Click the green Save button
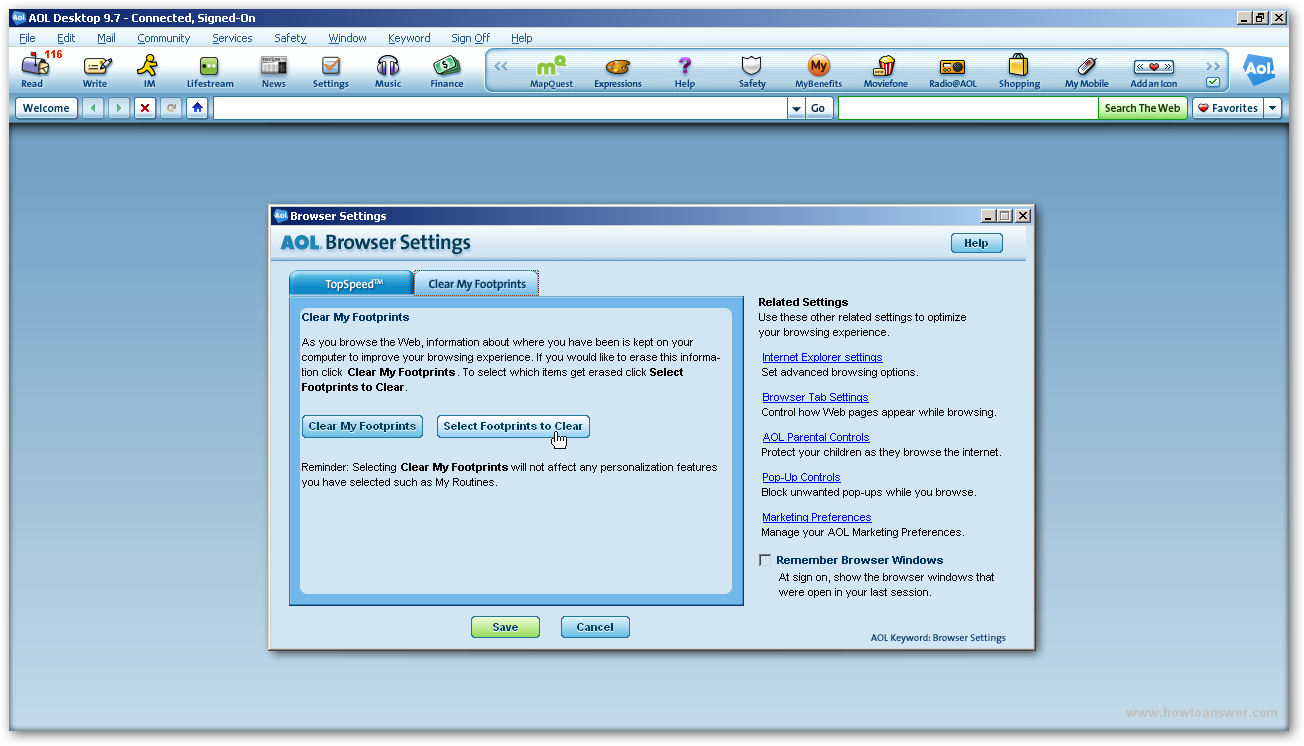The width and height of the screenshot is (1304, 746). coord(505,627)
